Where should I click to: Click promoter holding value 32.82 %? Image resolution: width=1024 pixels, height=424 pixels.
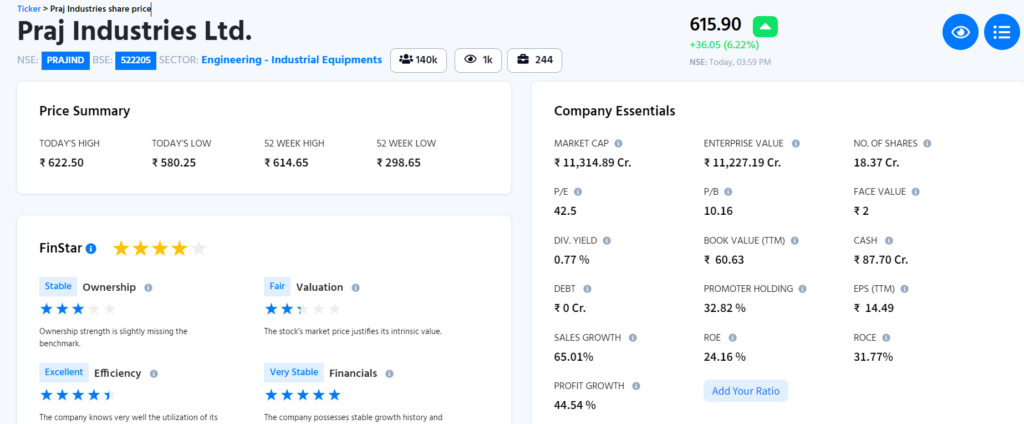tap(724, 308)
